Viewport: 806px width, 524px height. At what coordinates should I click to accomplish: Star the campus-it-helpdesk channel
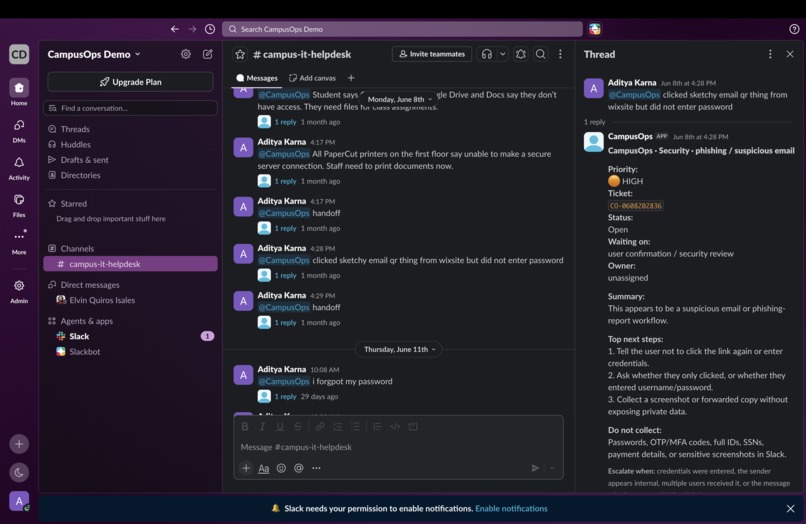pyautogui.click(x=240, y=54)
